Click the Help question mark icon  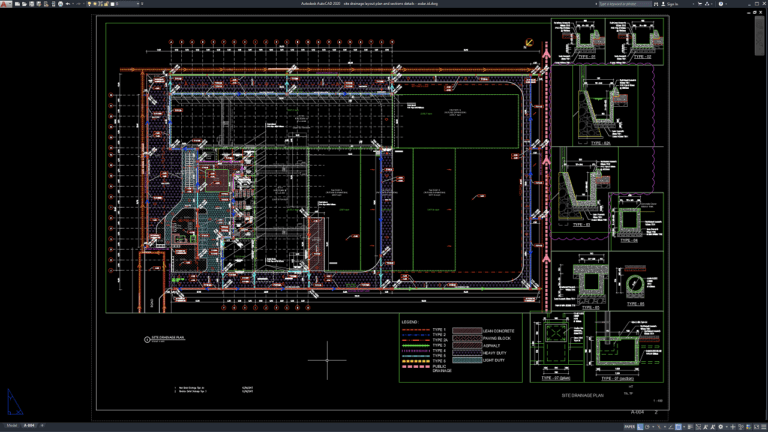721,4
